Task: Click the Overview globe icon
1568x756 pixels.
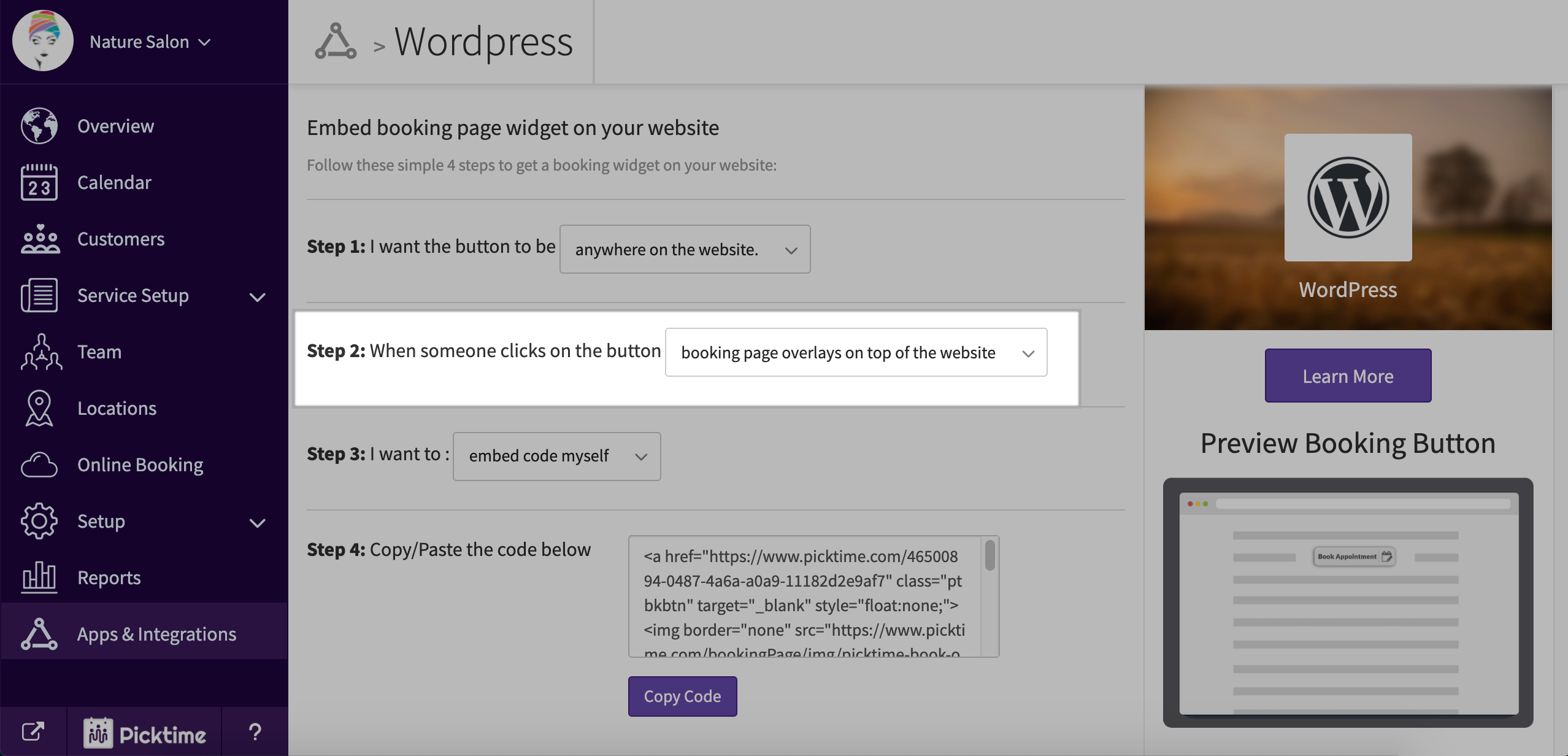Action: pos(39,126)
